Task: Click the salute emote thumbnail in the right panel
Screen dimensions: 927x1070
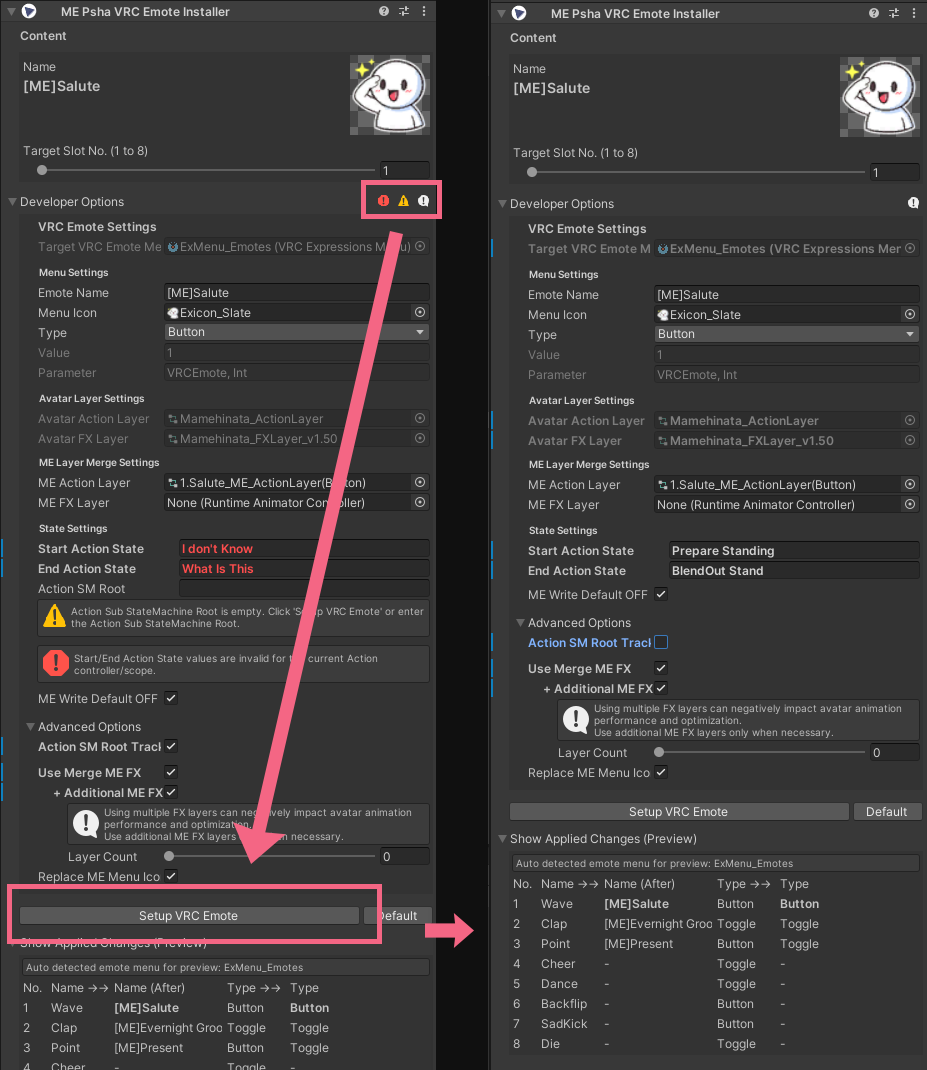Action: pos(879,96)
